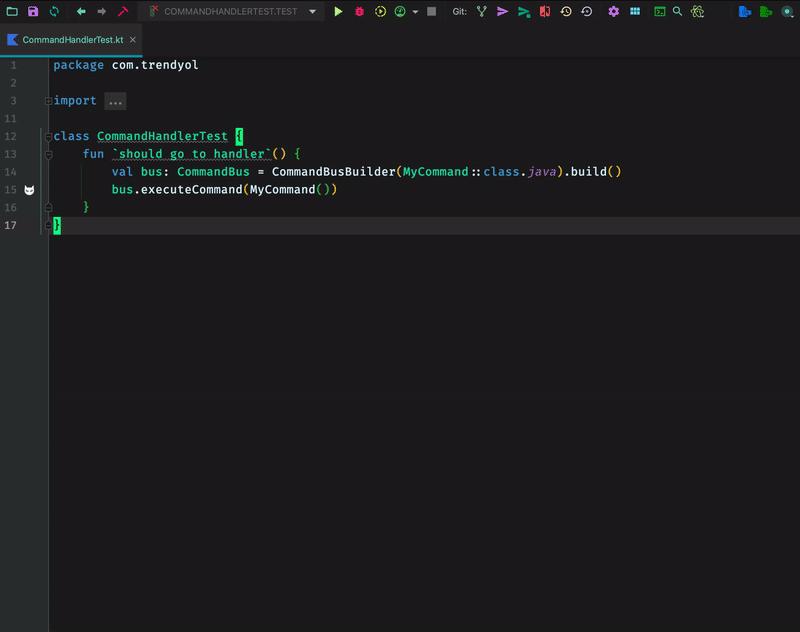Run tests with coverage icon
The height and width of the screenshot is (632, 800).
click(380, 13)
